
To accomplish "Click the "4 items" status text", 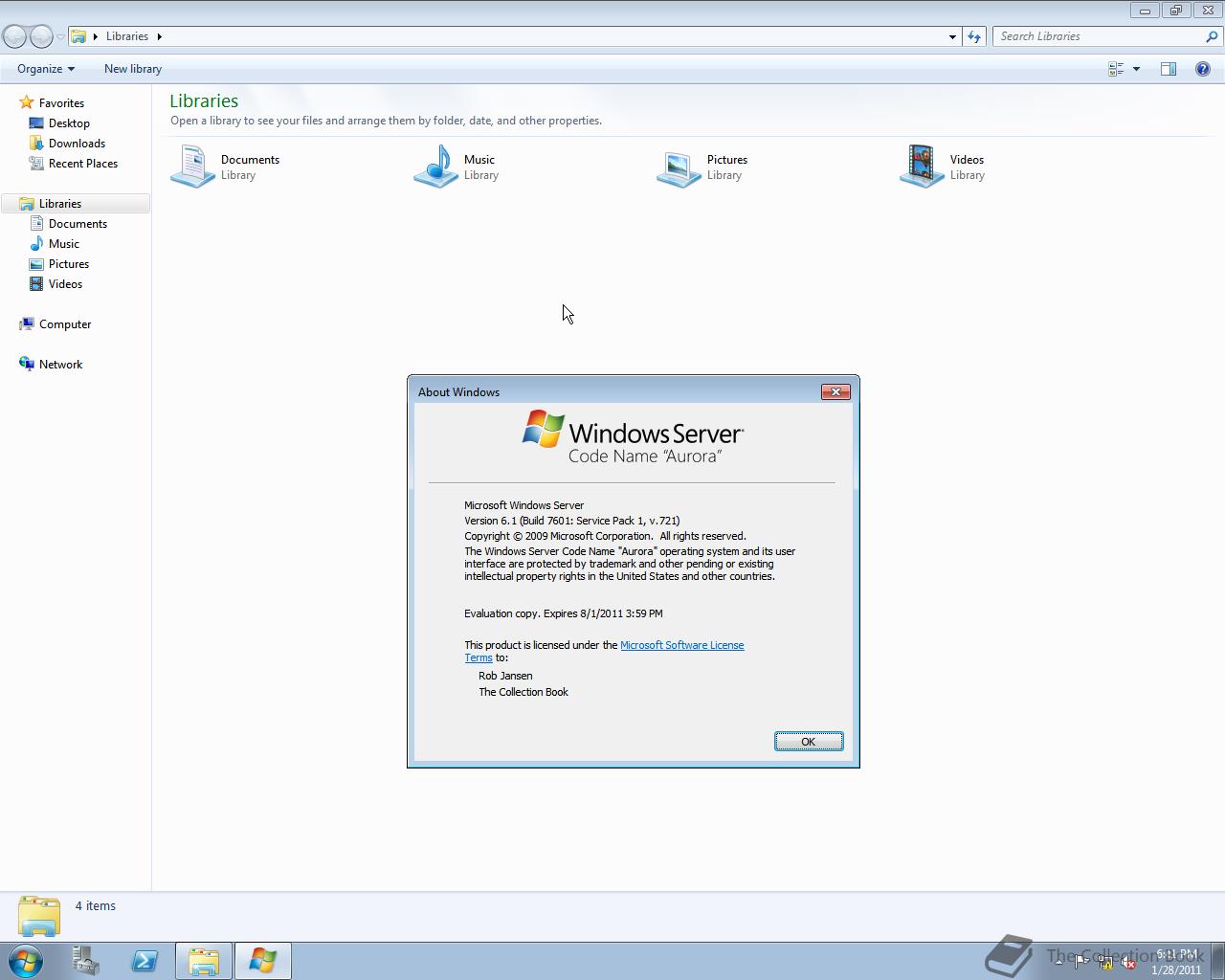I will [x=96, y=905].
